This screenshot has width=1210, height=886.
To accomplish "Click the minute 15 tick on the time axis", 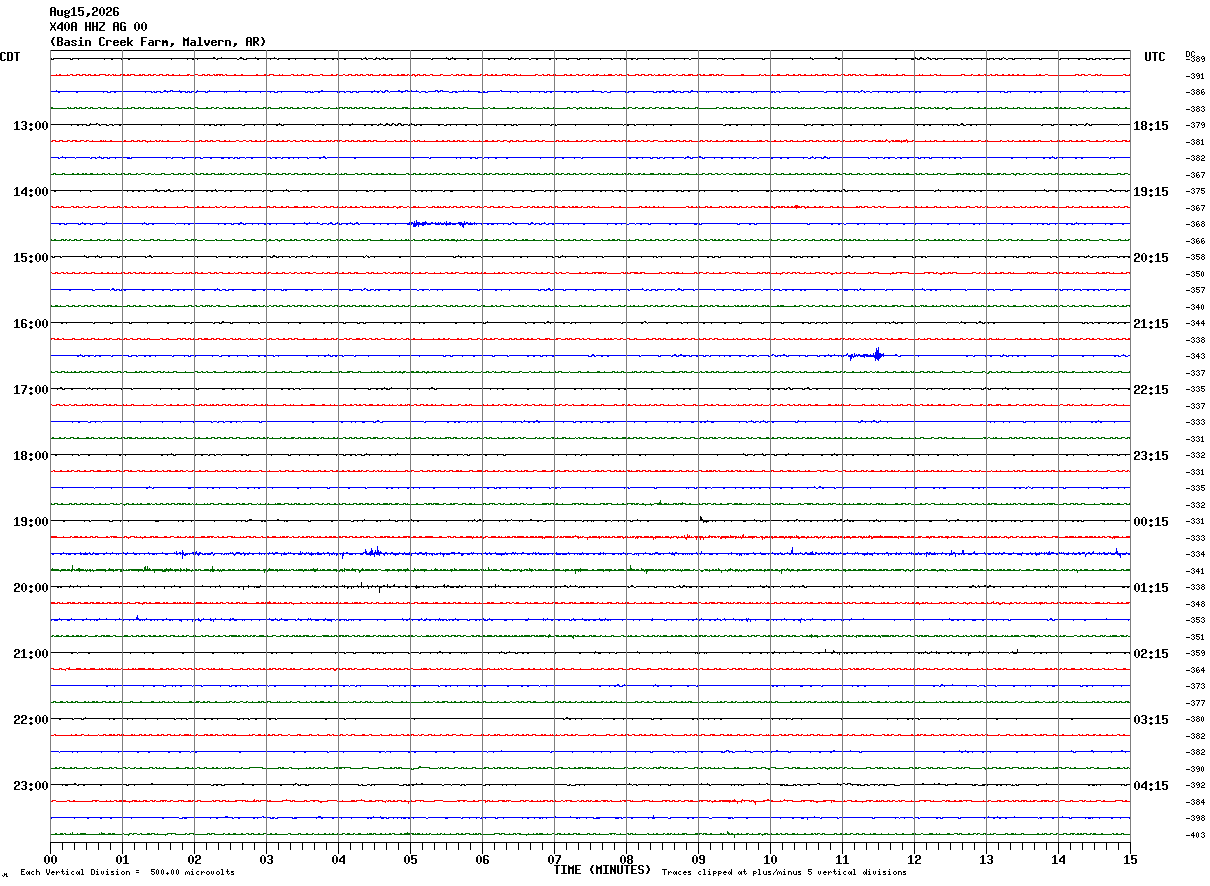I will [1130, 858].
